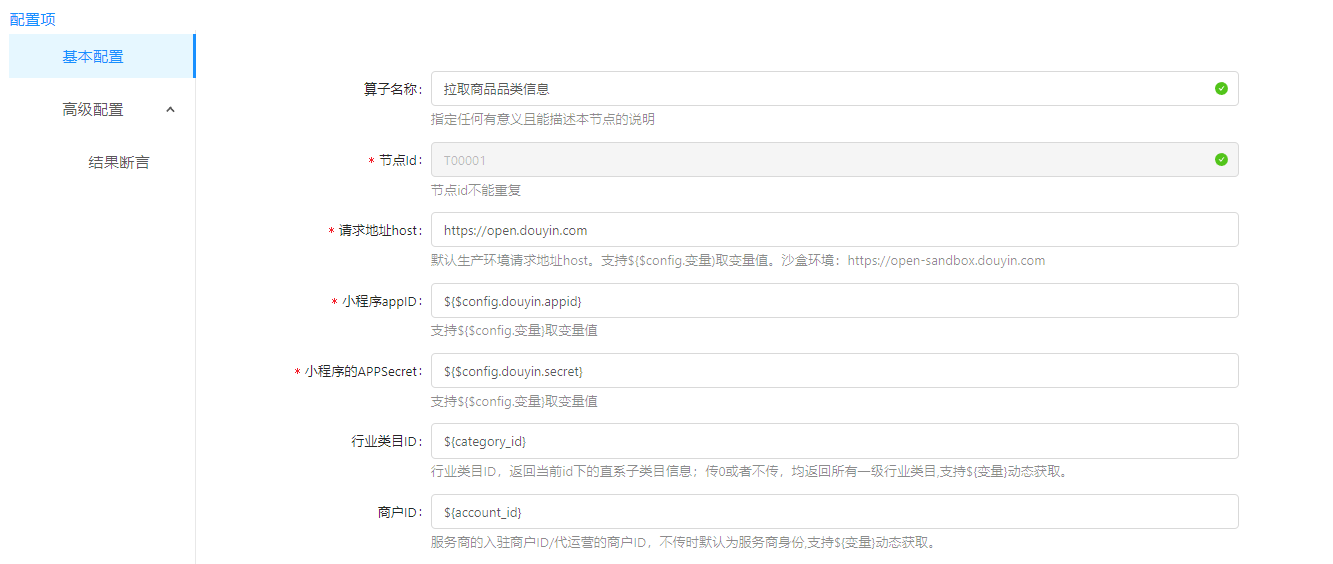The image size is (1333, 564).
Task: Click green check icon in 节点Id field
Action: [x=1221, y=160]
